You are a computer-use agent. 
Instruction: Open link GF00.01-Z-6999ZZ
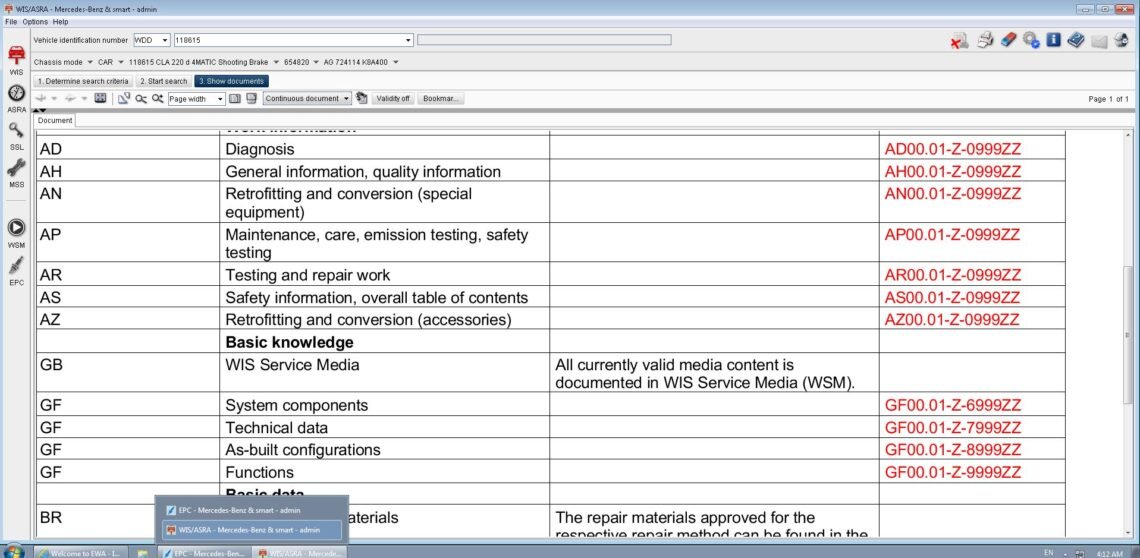(952, 405)
